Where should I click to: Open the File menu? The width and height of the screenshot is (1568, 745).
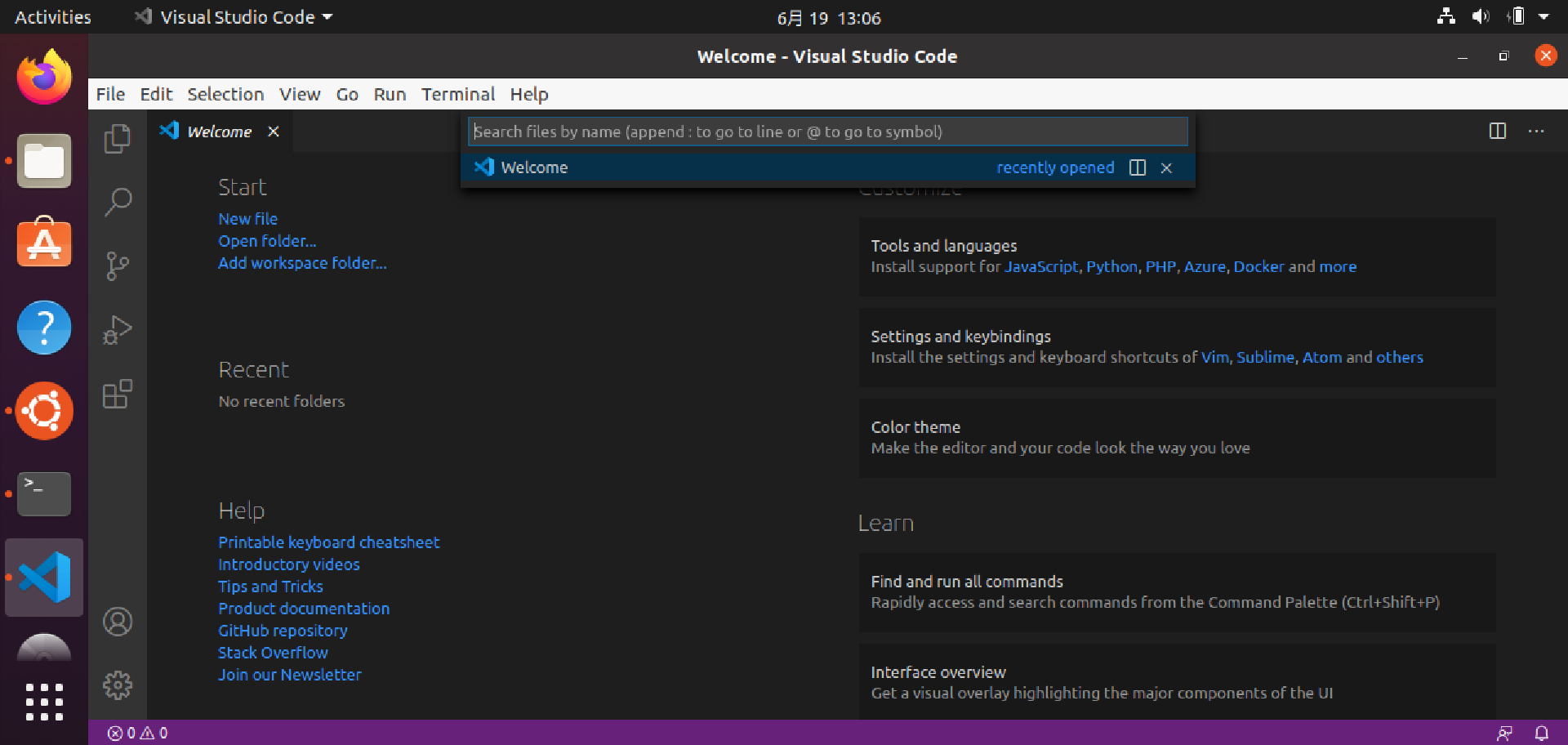[x=110, y=94]
